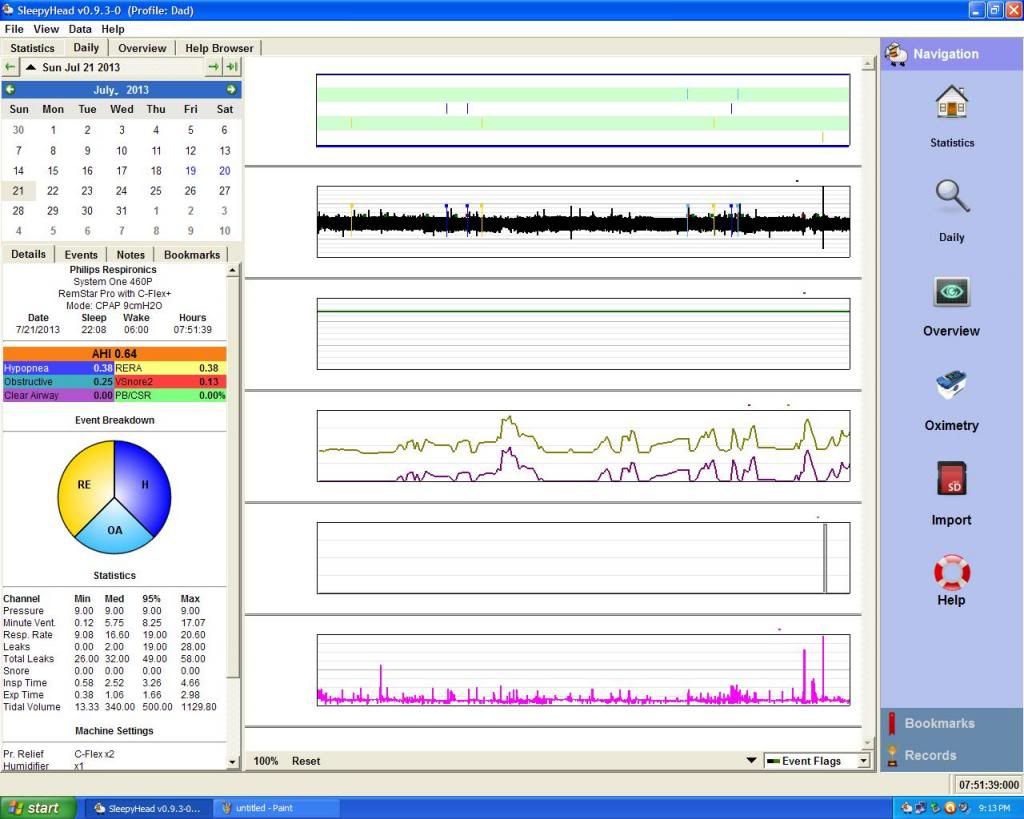The image size is (1024, 819).
Task: Click the system tray clock showing 9:13 PM
Action: coord(994,808)
